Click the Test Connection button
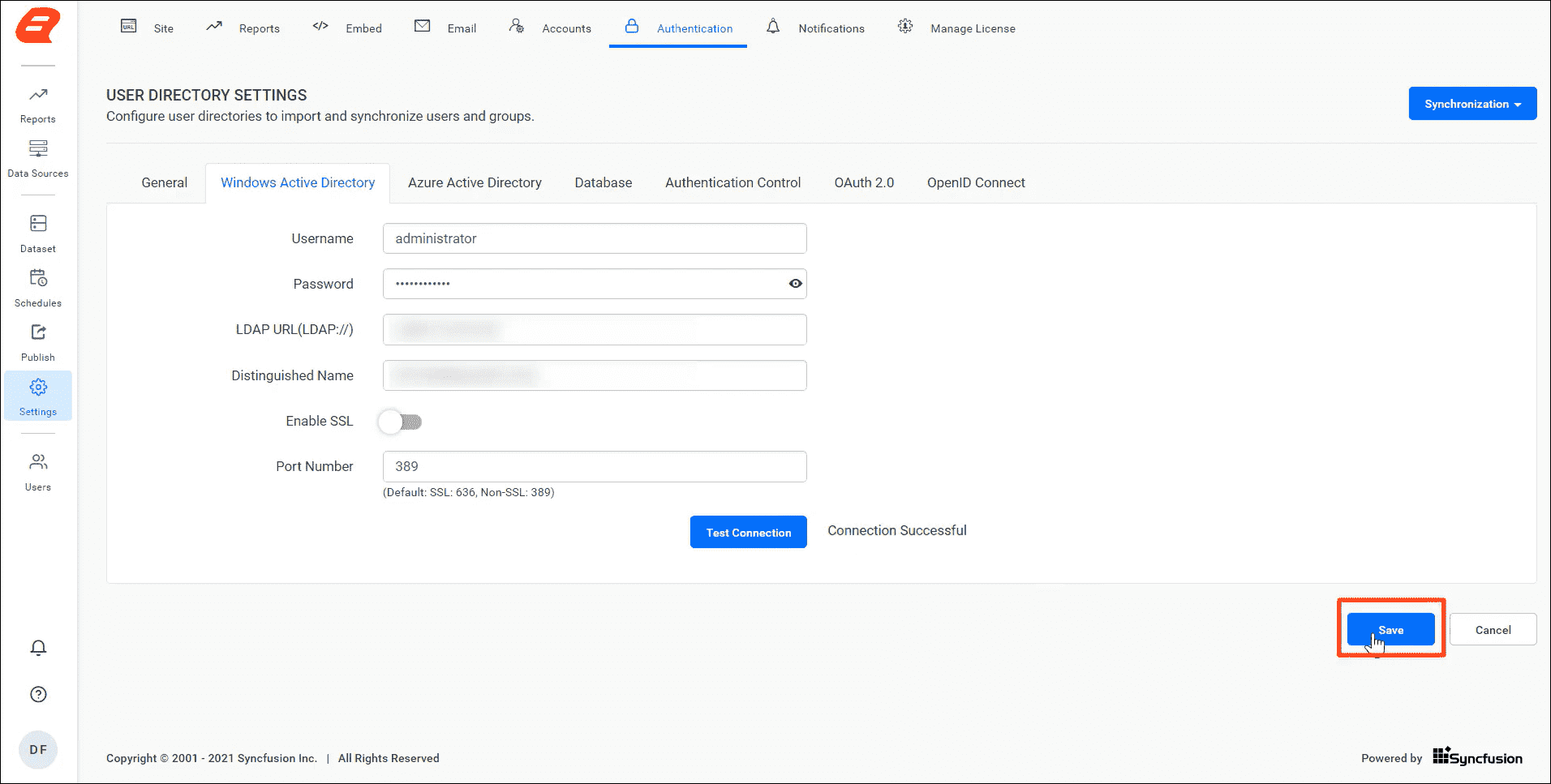Image resolution: width=1551 pixels, height=784 pixels. coord(749,532)
